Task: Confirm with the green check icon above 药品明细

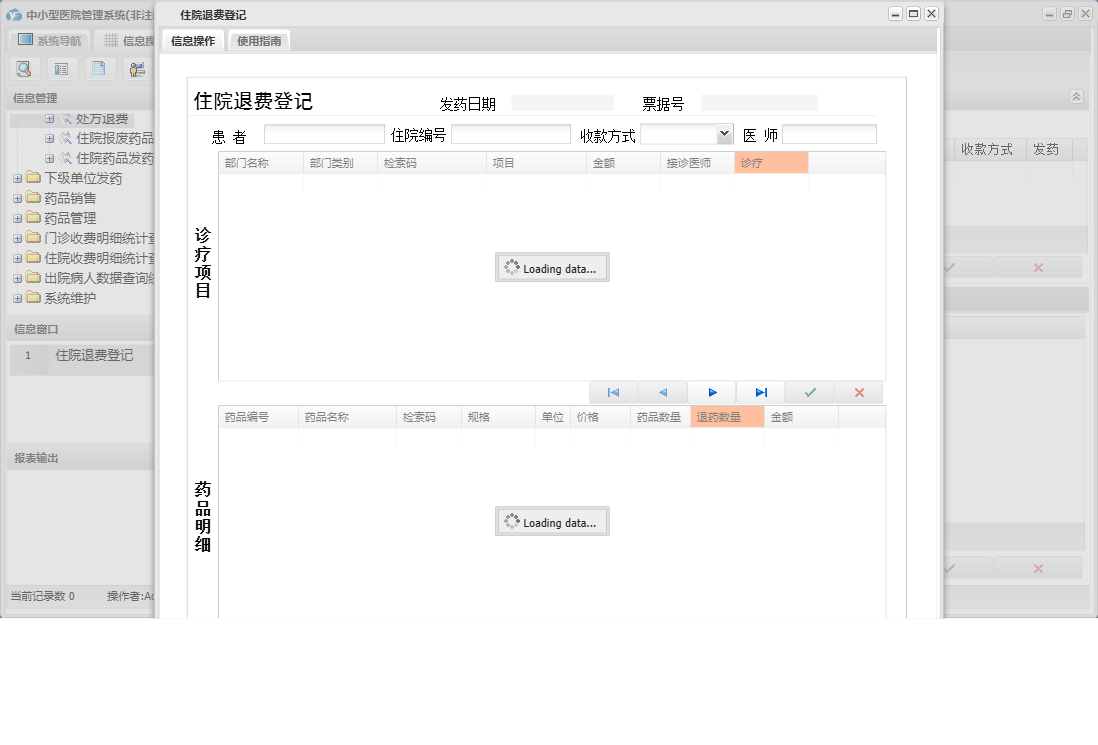Action: (x=810, y=392)
